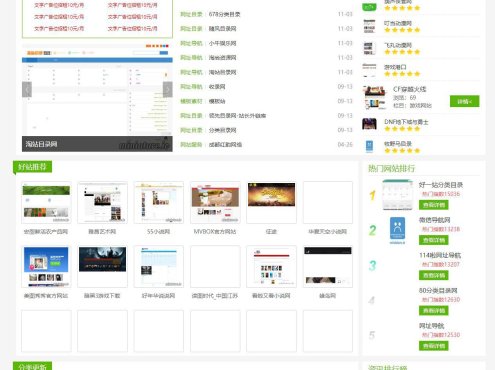Image resolution: width=495 pixels, height=370 pixels.
Task: Show the previous slide in the slideshow
Action: point(27,89)
